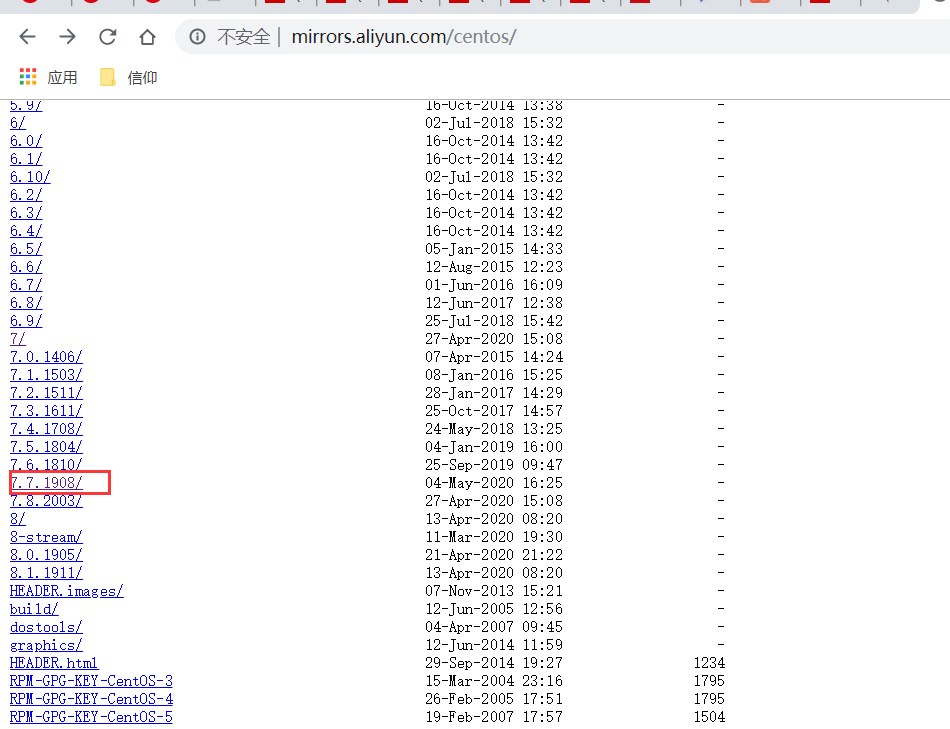The height and width of the screenshot is (729, 950).
Task: Open the graphics/ directory link
Action: tap(46, 645)
